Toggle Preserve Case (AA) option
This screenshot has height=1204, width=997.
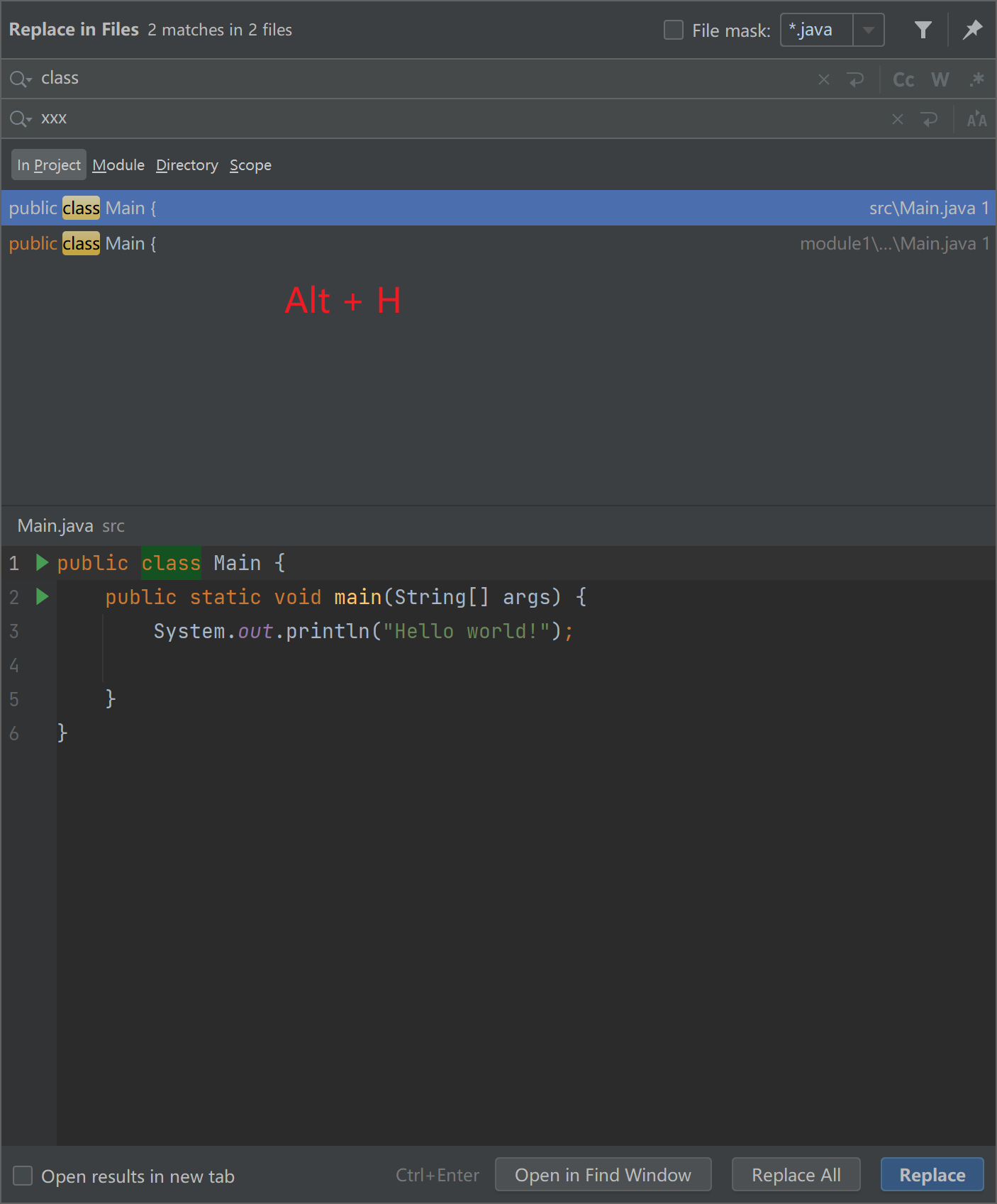coord(976,119)
